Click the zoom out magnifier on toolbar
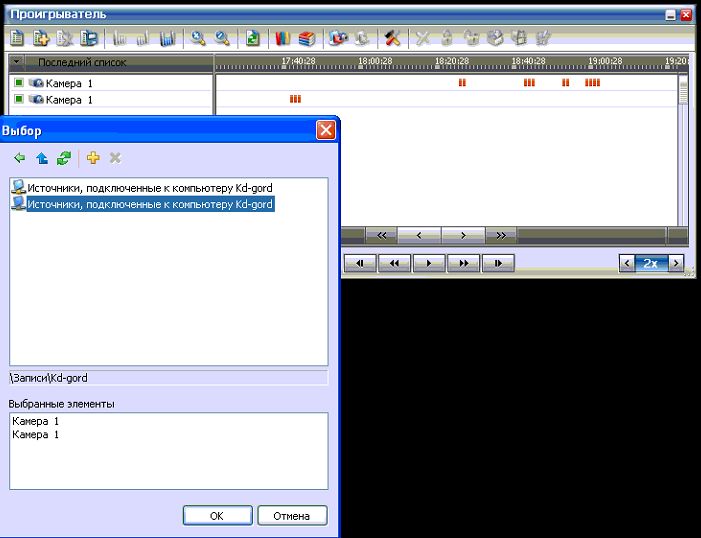701x538 pixels. click(x=221, y=38)
